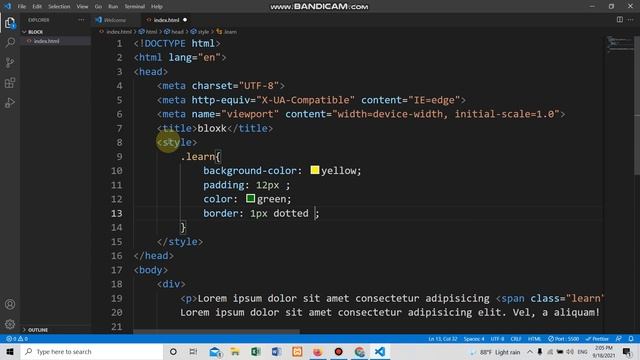
Task: Click the editor minimap
Action: [x=620, y=45]
